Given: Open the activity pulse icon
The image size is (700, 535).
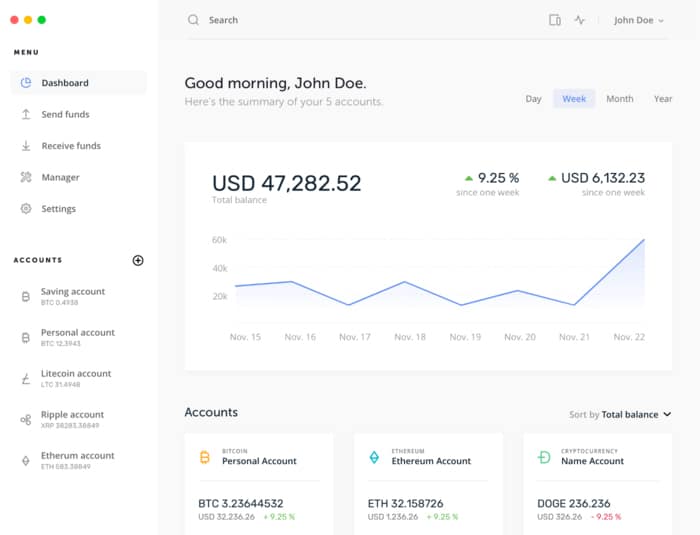Looking at the screenshot, I should pos(580,20).
